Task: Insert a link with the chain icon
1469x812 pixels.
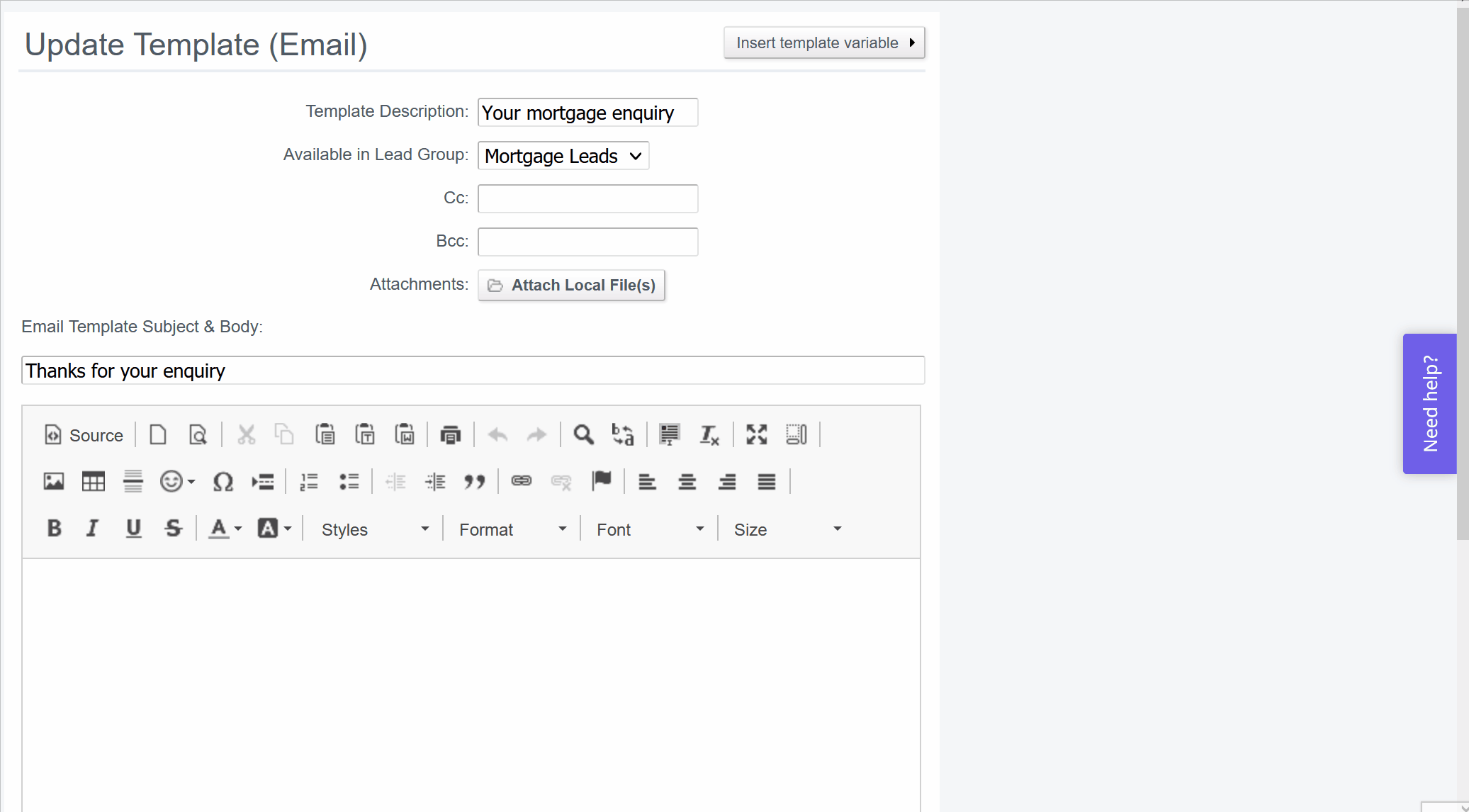Action: click(522, 482)
